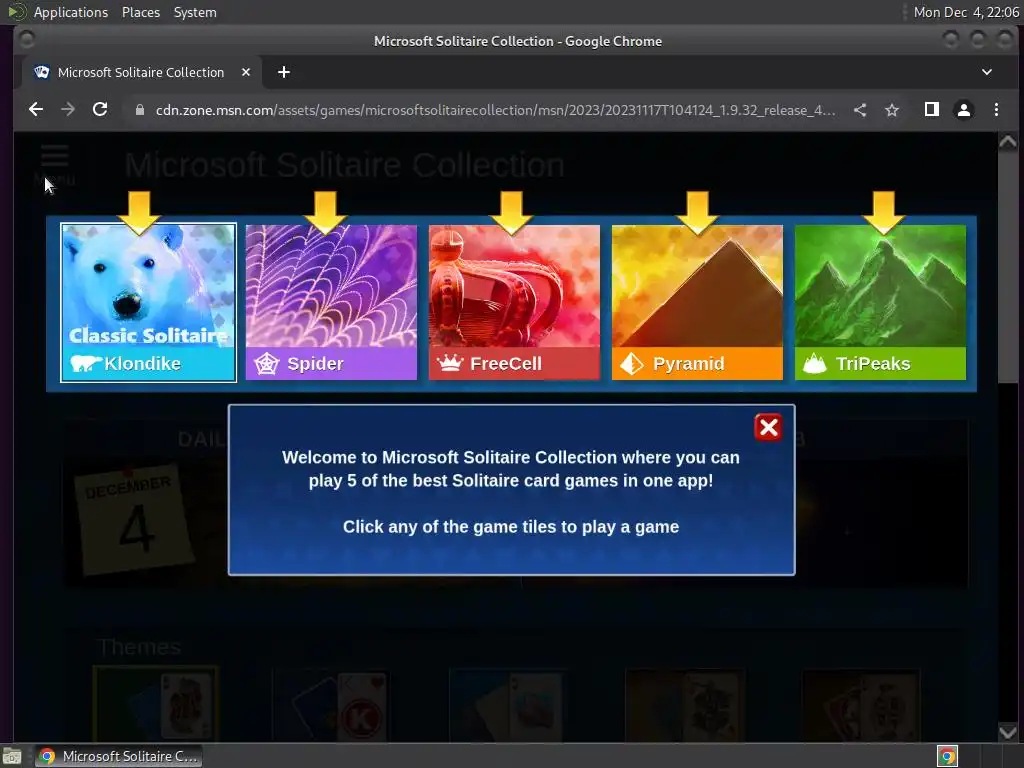Open a new tab with plus button
Viewport: 1024px width, 768px height.
(x=283, y=72)
